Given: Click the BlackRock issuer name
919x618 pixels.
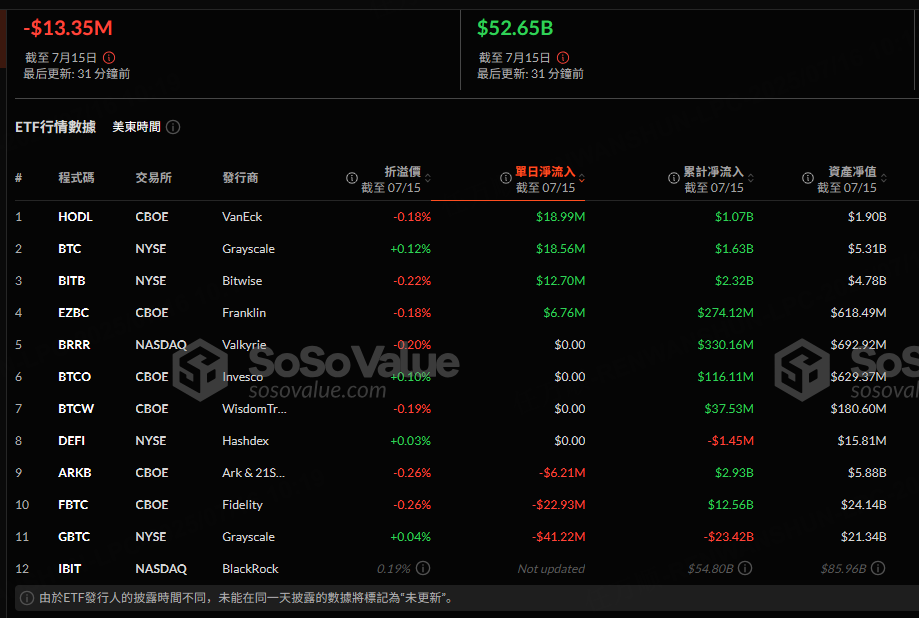Looking at the screenshot, I should click(x=250, y=569).
